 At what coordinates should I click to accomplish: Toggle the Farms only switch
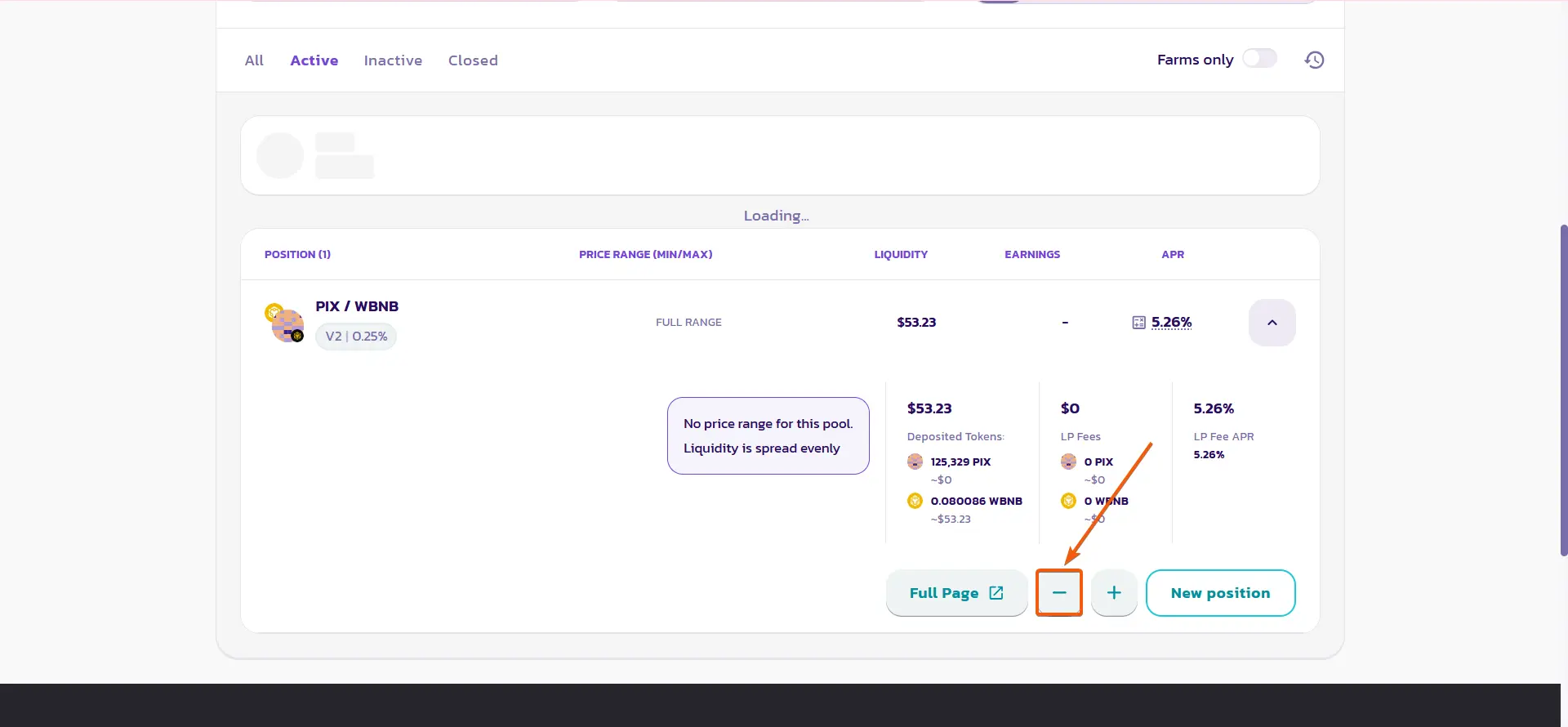[x=1259, y=59]
